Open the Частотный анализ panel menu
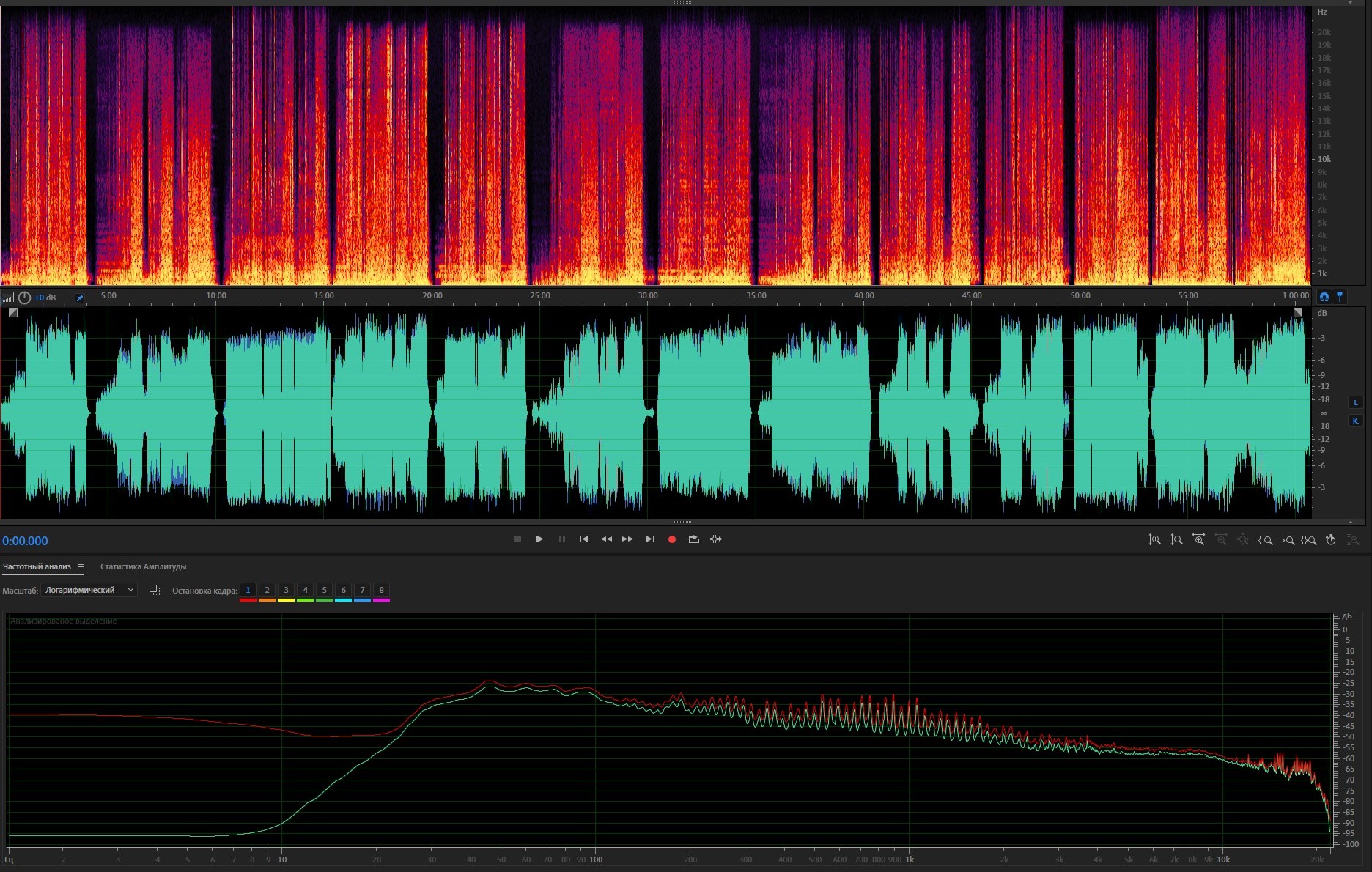The width and height of the screenshot is (1372, 872). point(81,566)
